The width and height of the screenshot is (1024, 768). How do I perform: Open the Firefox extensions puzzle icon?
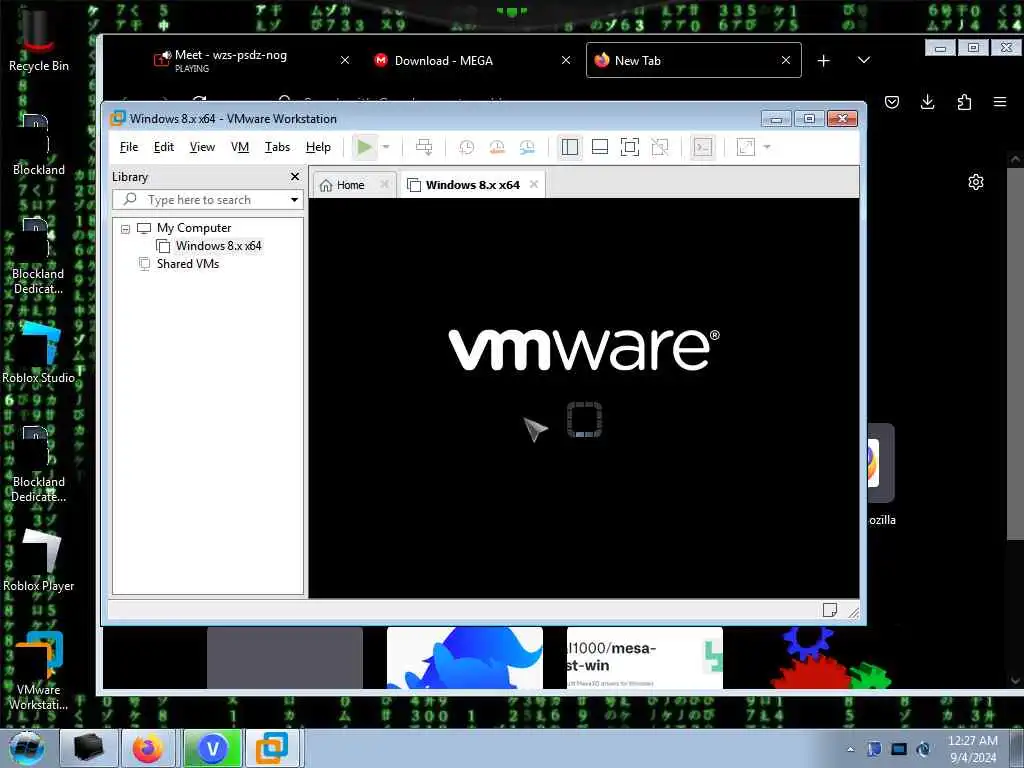click(x=964, y=102)
